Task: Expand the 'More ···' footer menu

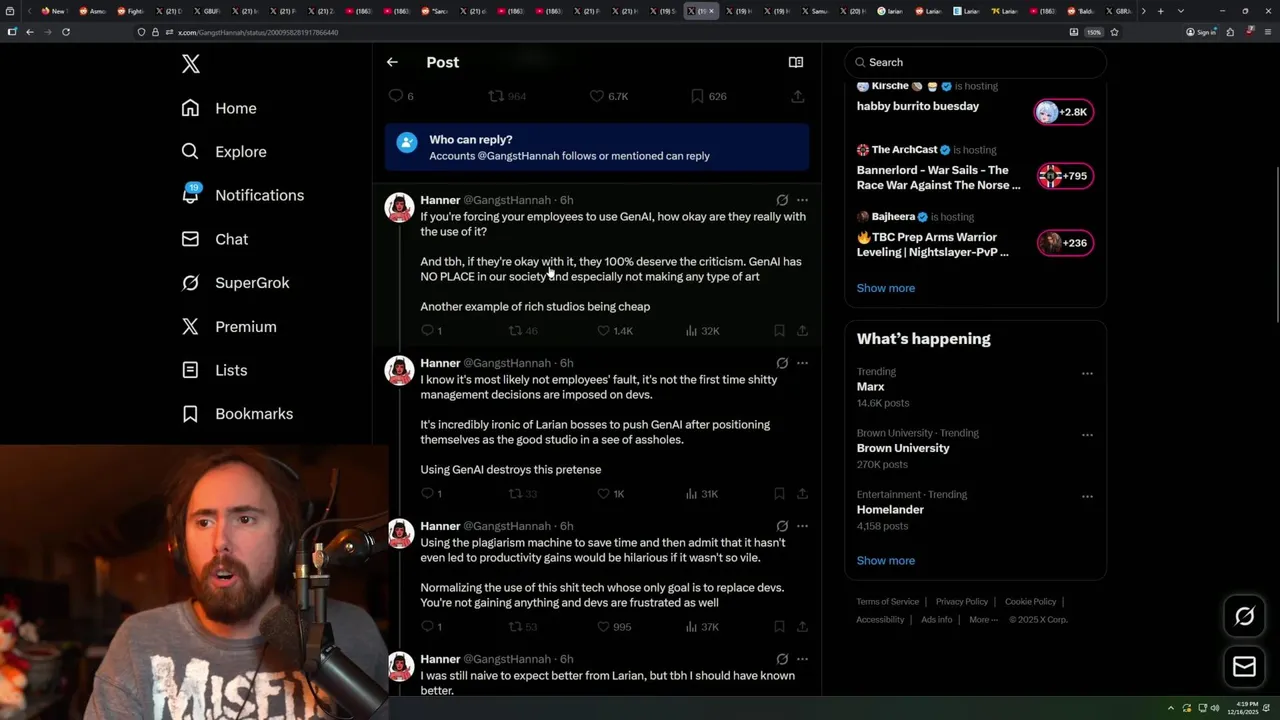Action: click(984, 620)
